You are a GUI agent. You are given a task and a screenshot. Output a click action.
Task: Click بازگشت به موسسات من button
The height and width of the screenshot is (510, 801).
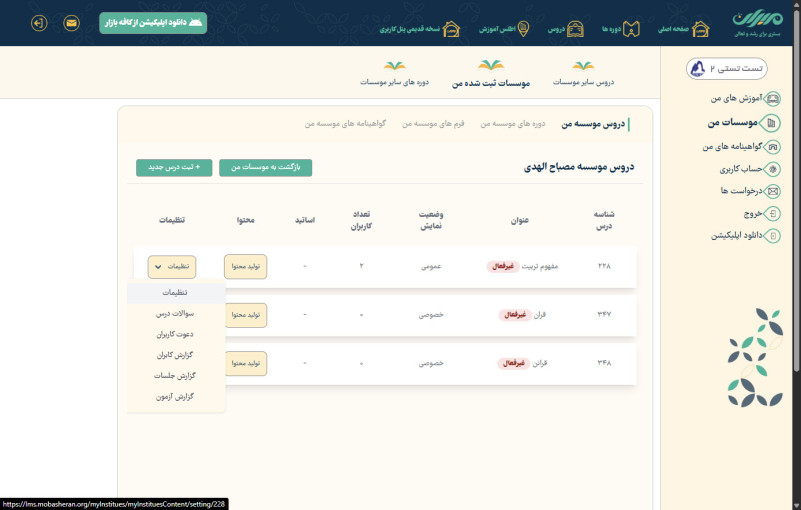tap(265, 167)
